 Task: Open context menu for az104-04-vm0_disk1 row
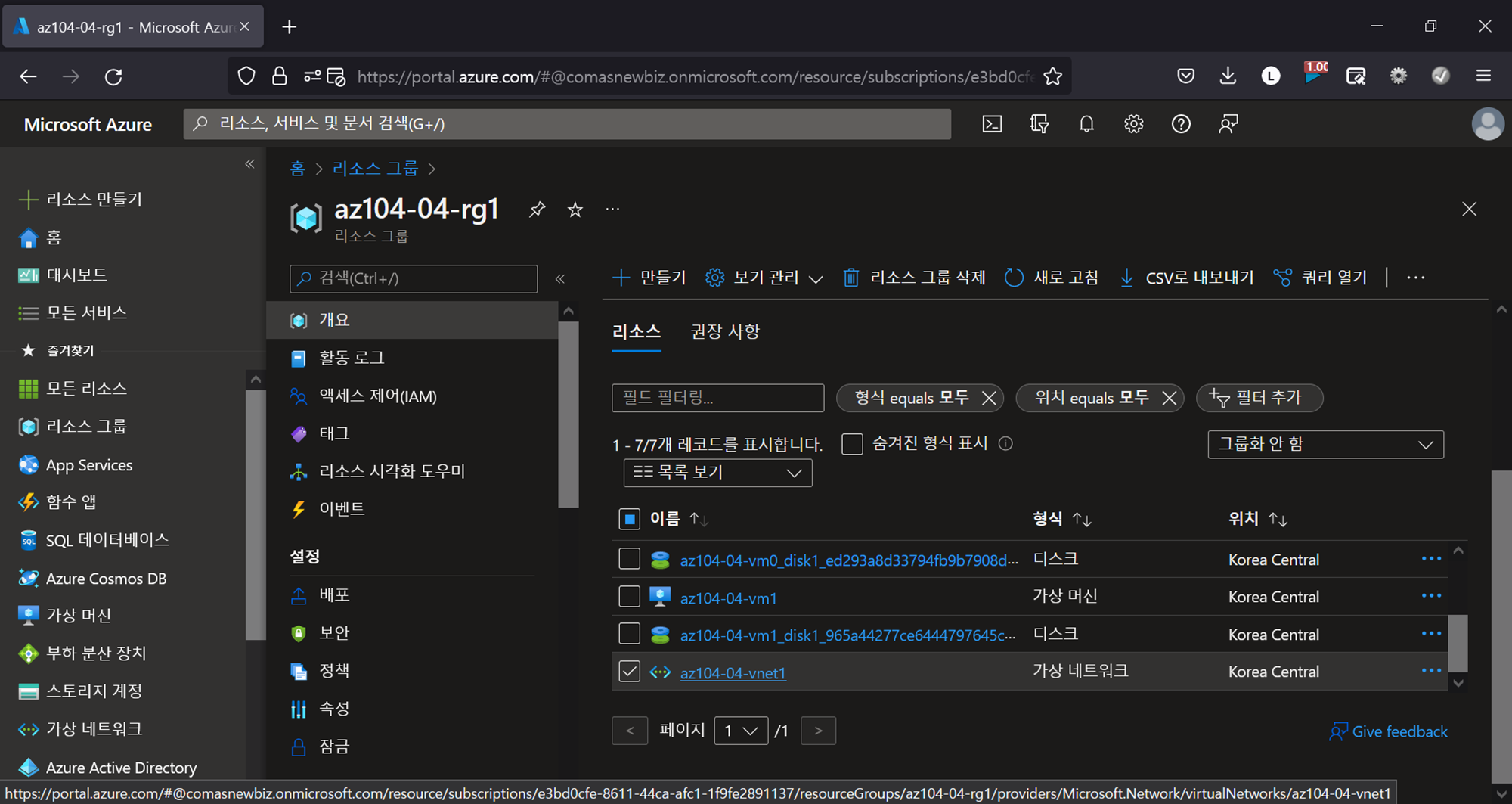tap(1431, 559)
